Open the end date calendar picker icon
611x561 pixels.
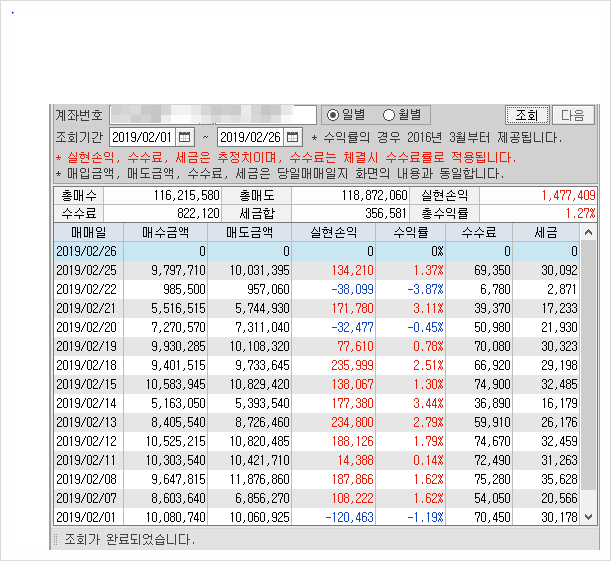click(292, 137)
